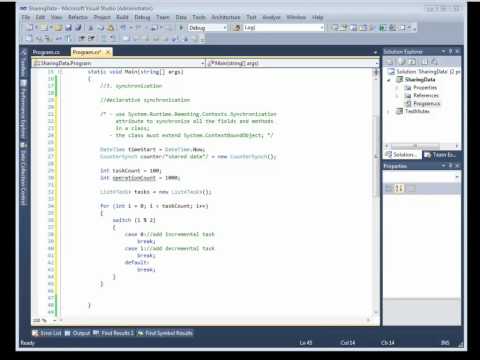Click Solution Explorer Show All Files icon
The width and height of the screenshot is (480, 360).
tap(402, 62)
